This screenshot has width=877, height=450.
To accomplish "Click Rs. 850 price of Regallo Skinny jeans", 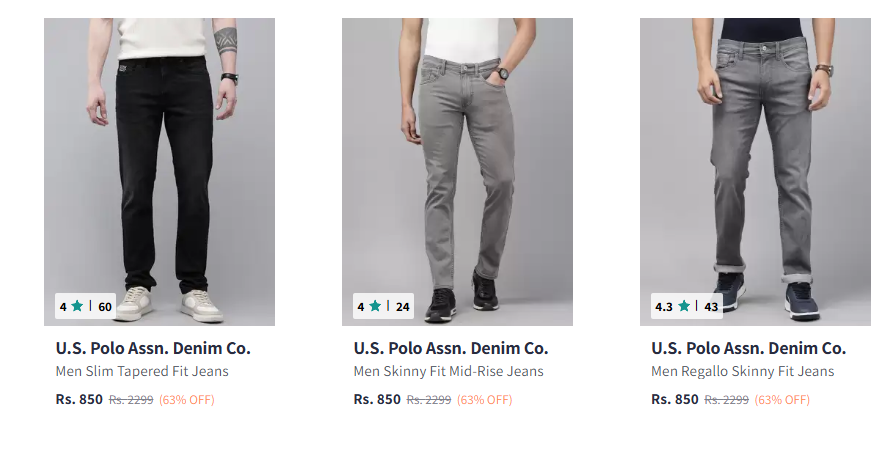I will pyautogui.click(x=675, y=399).
